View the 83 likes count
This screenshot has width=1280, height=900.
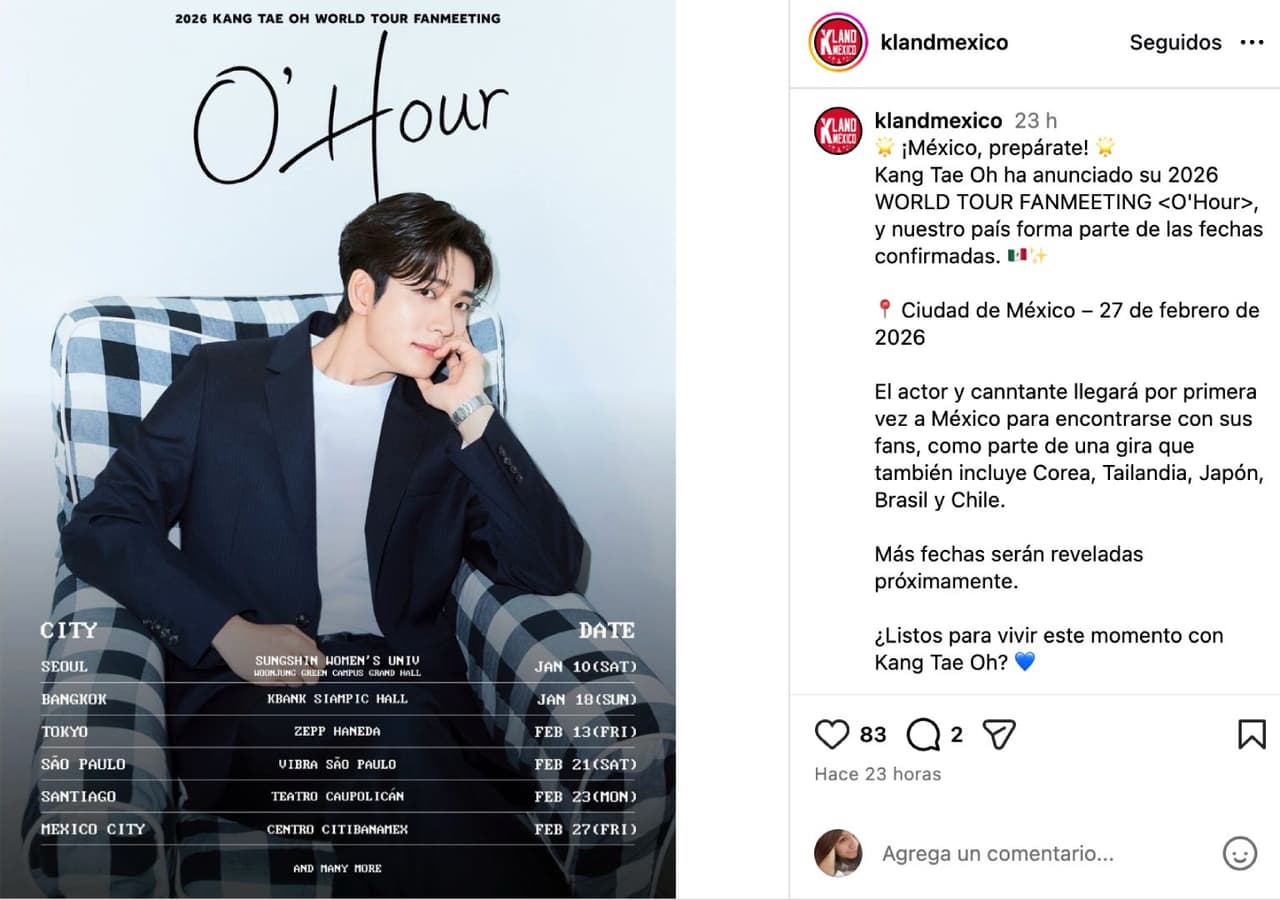(873, 735)
